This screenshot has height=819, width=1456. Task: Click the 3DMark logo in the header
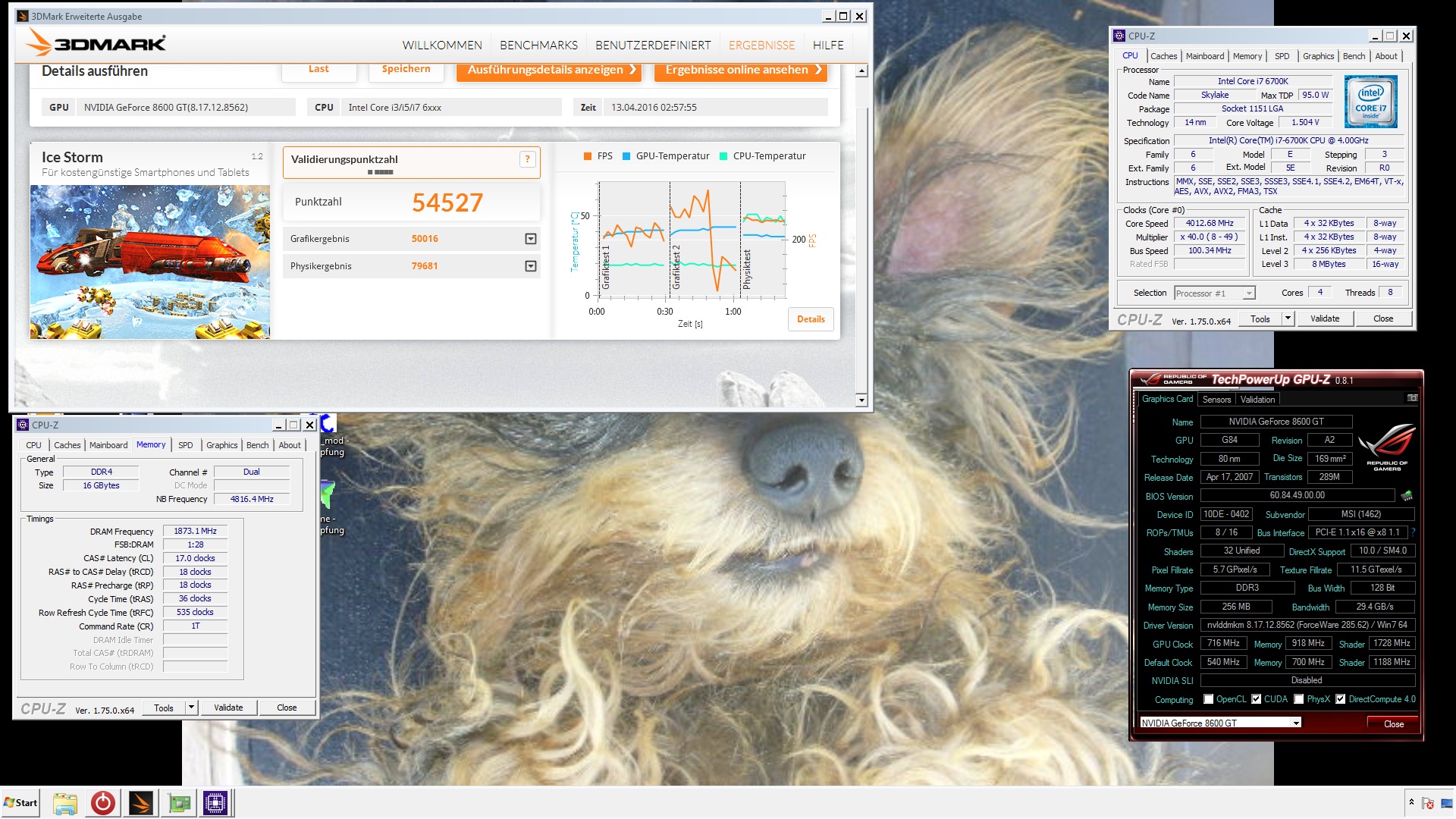coord(96,43)
